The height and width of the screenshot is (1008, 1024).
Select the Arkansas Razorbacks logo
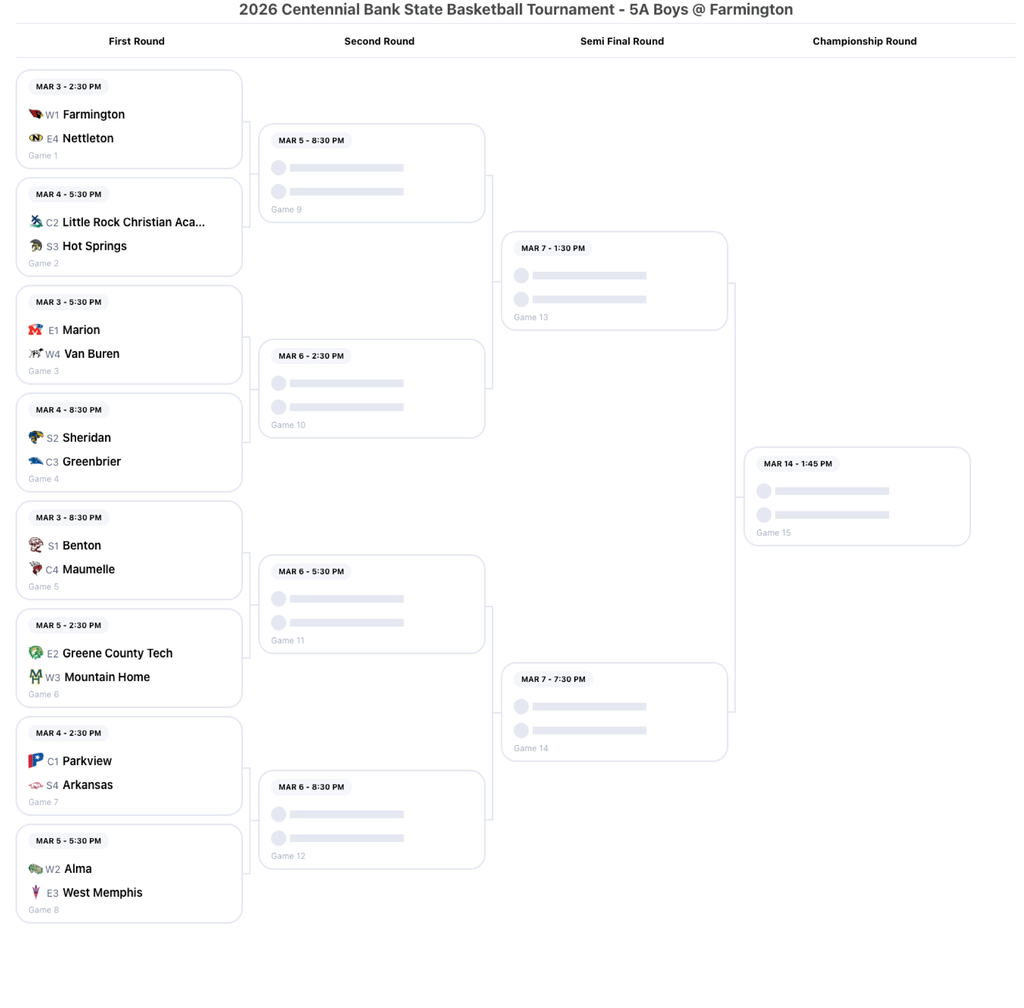38,785
